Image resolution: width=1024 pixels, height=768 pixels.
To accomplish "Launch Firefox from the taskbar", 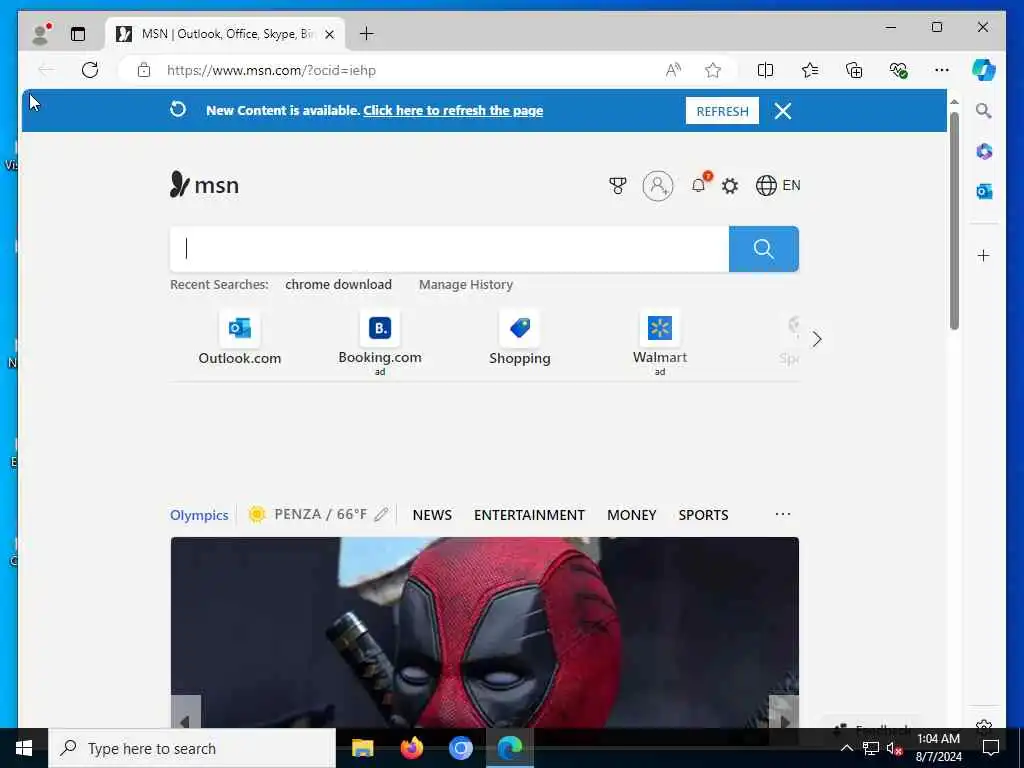I will (411, 748).
